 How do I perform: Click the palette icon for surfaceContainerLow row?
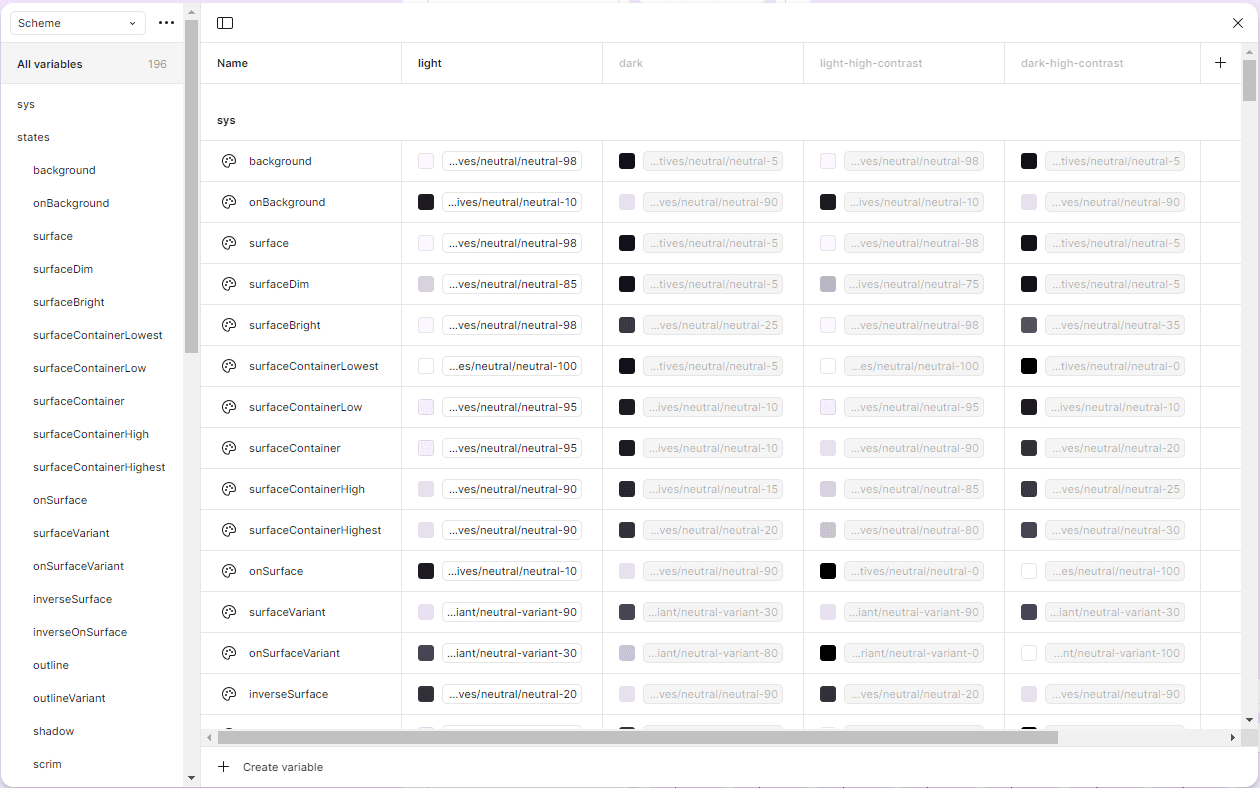point(228,407)
